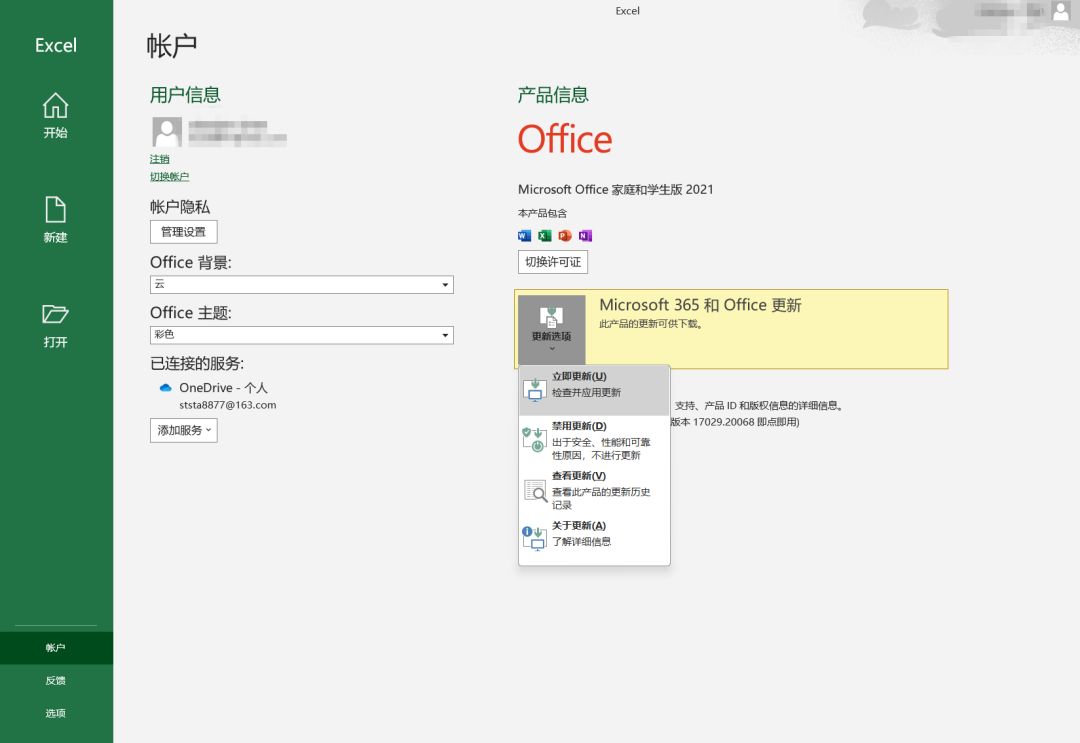This screenshot has width=1080, height=743.
Task: Click the 已连接的服务 label
Action: 197,364
